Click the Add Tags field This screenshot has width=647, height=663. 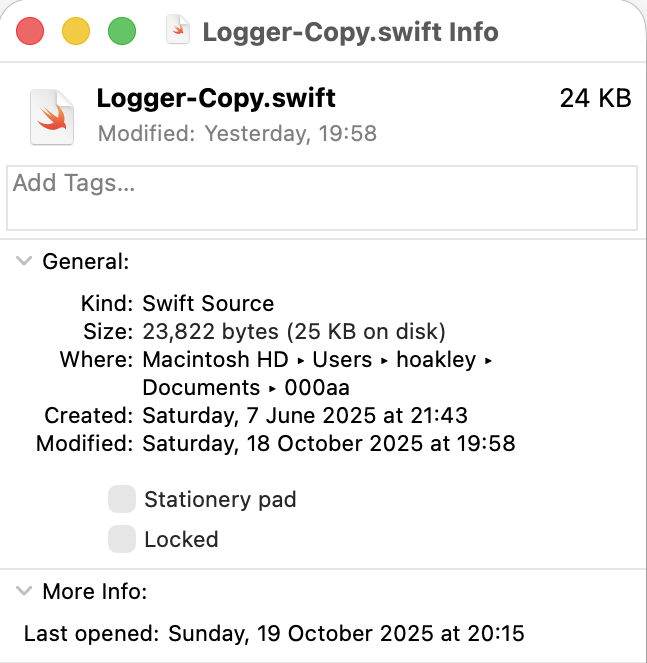pyautogui.click(x=322, y=198)
